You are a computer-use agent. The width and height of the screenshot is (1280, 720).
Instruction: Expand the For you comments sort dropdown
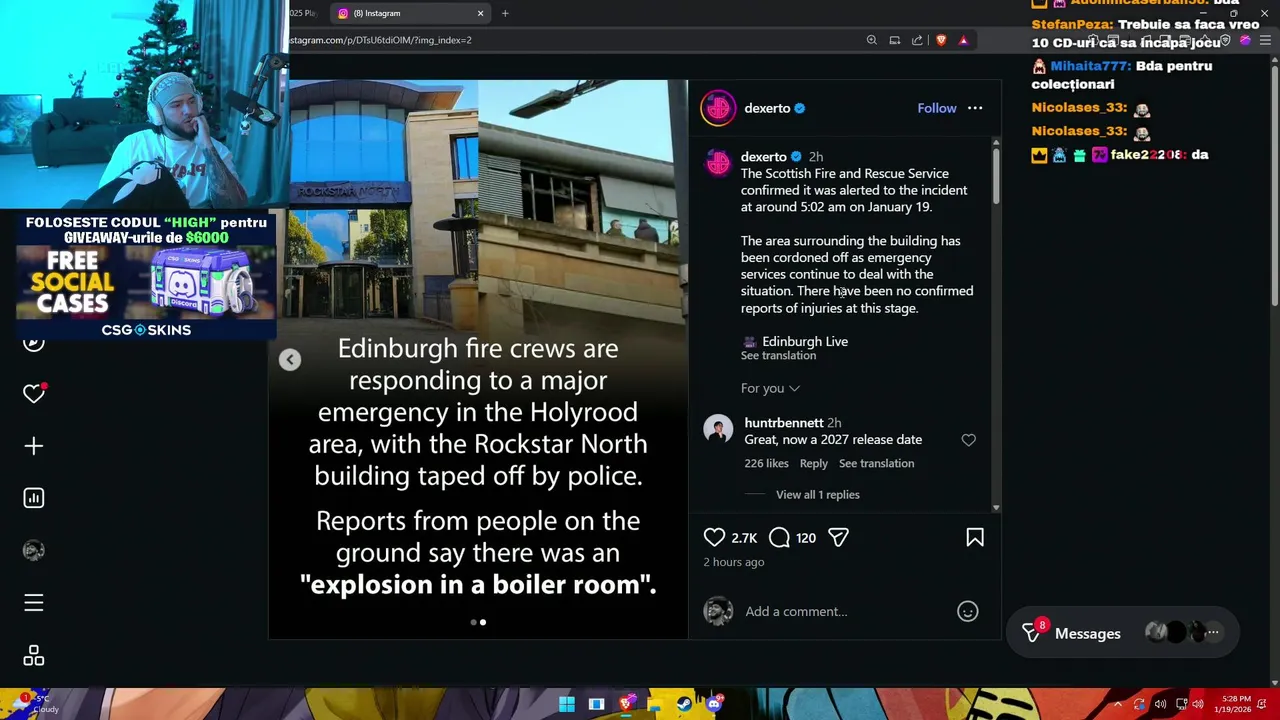tap(770, 388)
